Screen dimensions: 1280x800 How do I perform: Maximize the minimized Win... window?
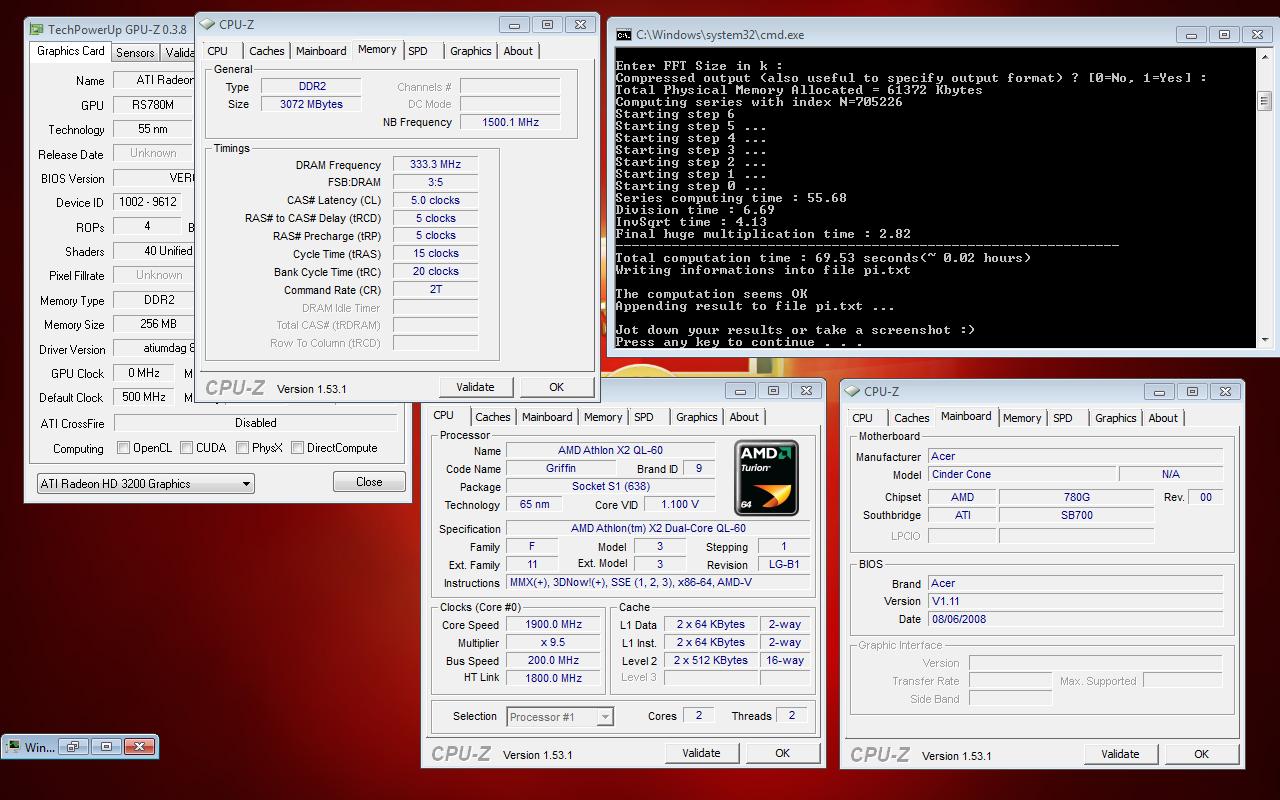click(x=106, y=746)
